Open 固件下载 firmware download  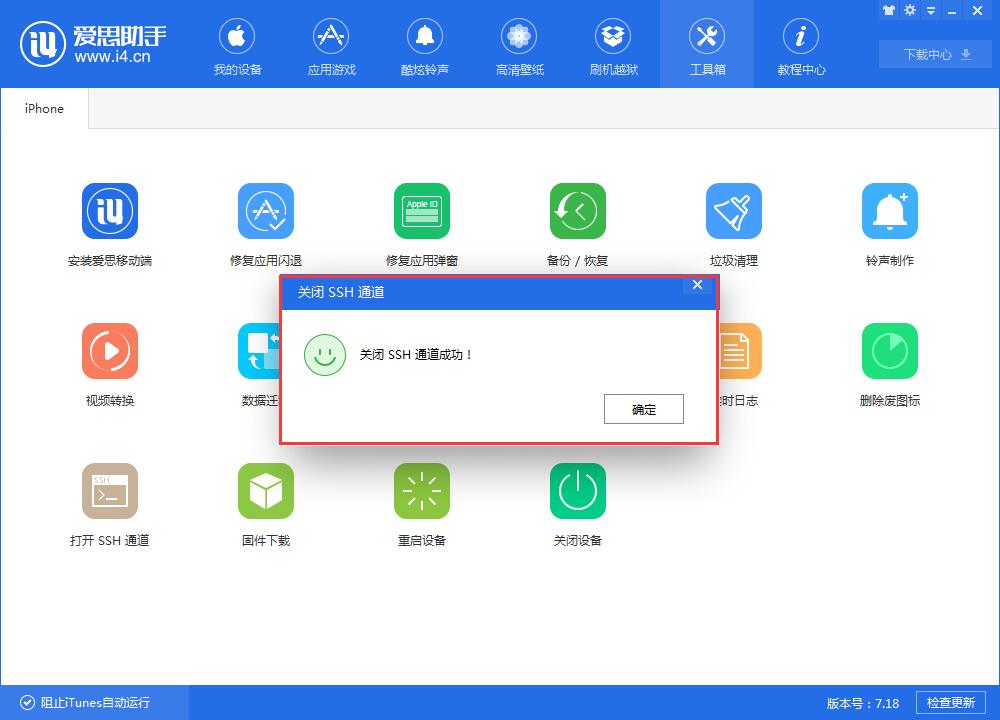(x=265, y=505)
